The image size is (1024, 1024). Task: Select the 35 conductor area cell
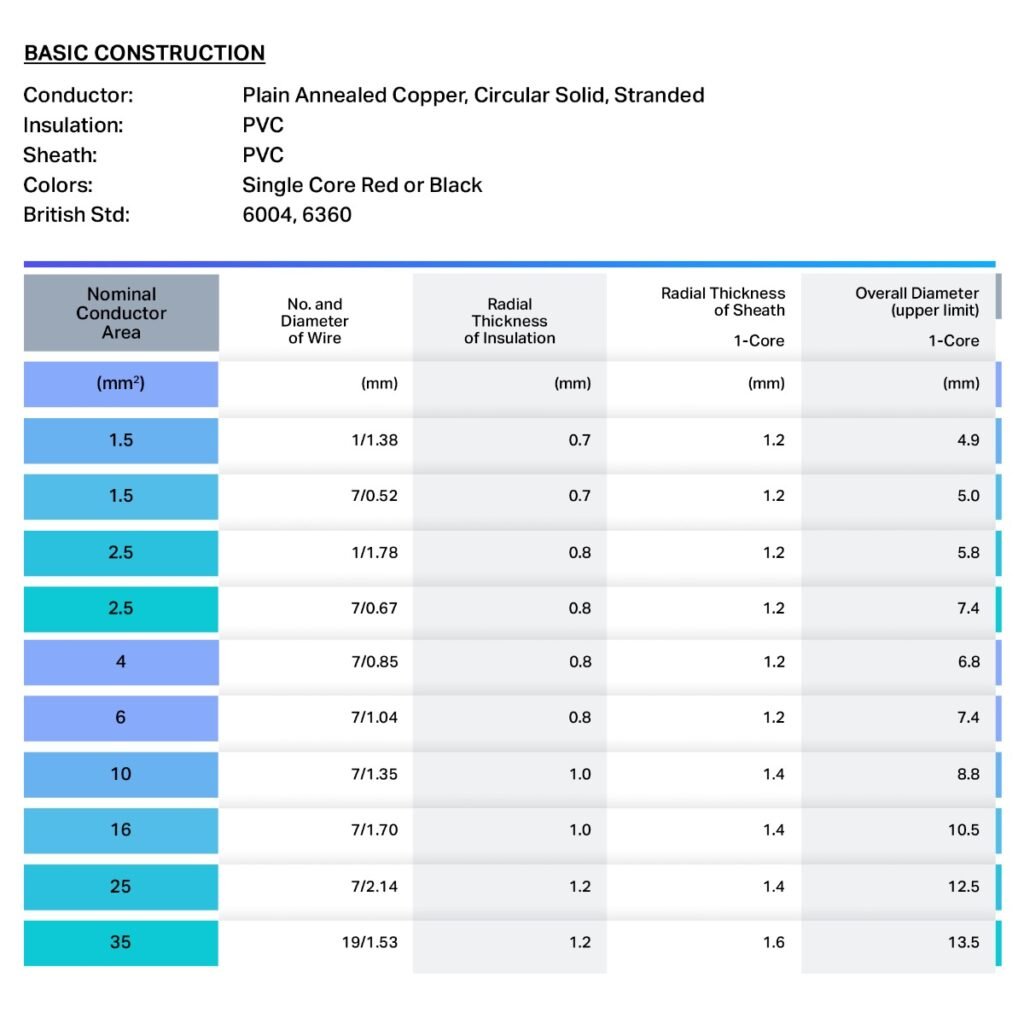coord(121,942)
